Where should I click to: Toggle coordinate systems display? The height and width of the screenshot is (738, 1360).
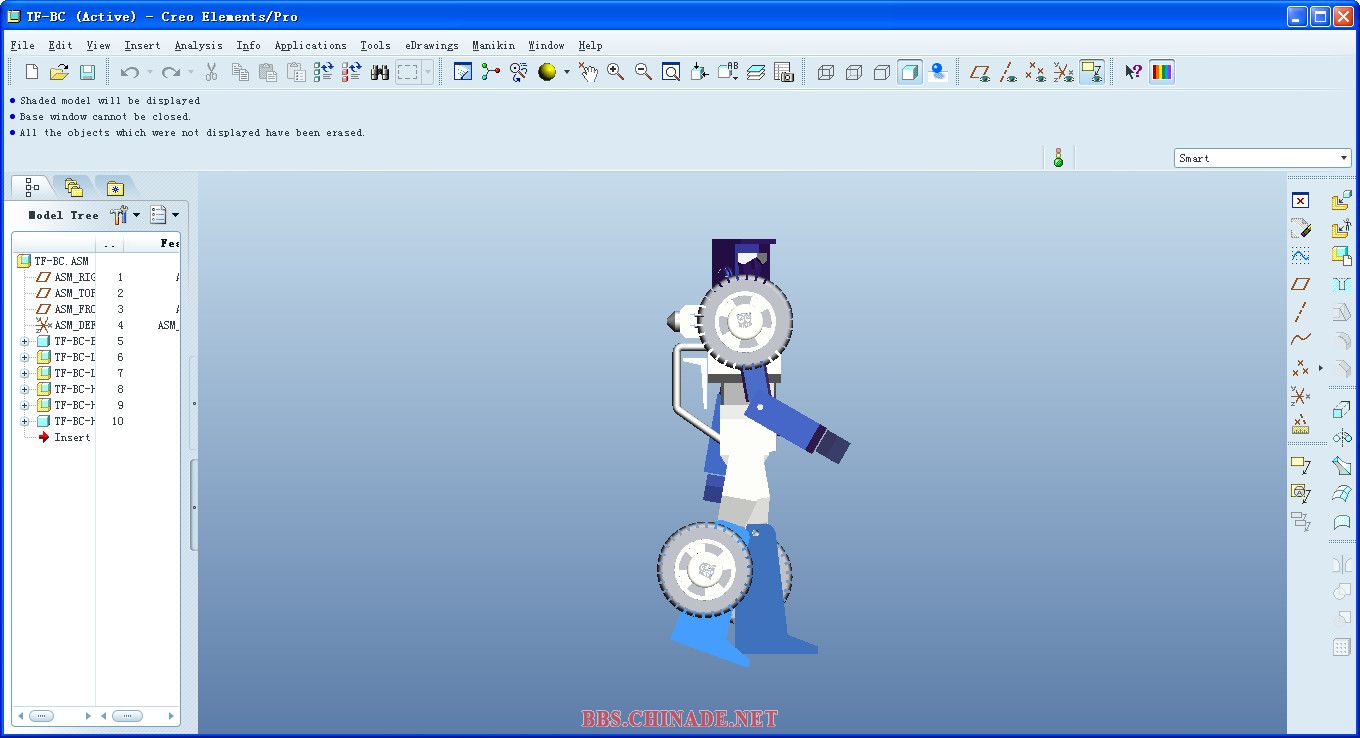[x=1064, y=72]
